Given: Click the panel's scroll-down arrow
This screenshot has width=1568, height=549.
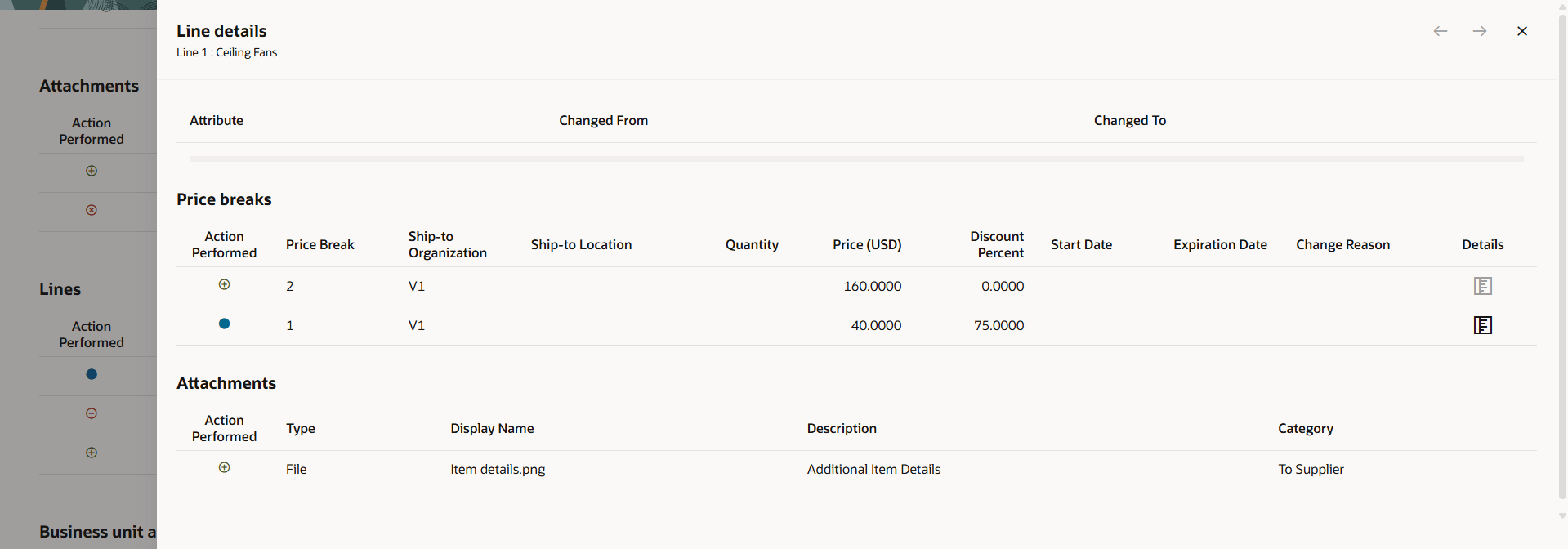Looking at the screenshot, I should (1562, 516).
